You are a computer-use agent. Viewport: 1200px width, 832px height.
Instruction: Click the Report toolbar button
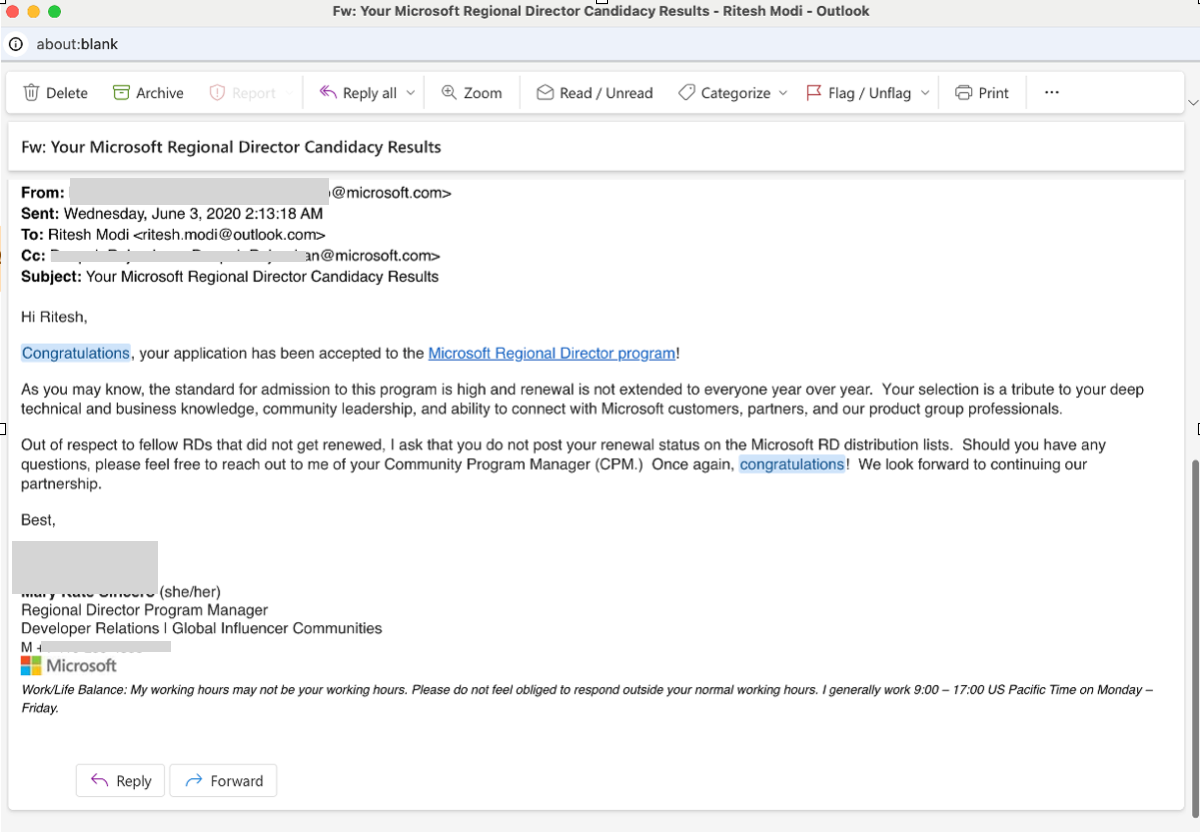pos(243,93)
